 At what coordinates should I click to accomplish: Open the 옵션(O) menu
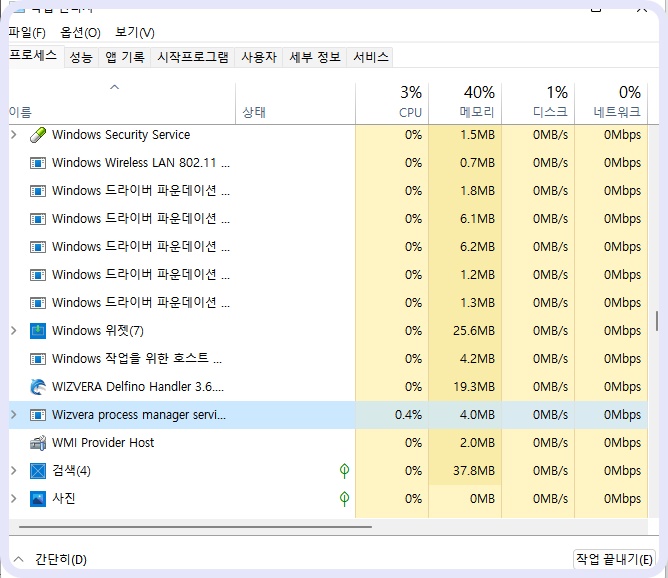(80, 33)
